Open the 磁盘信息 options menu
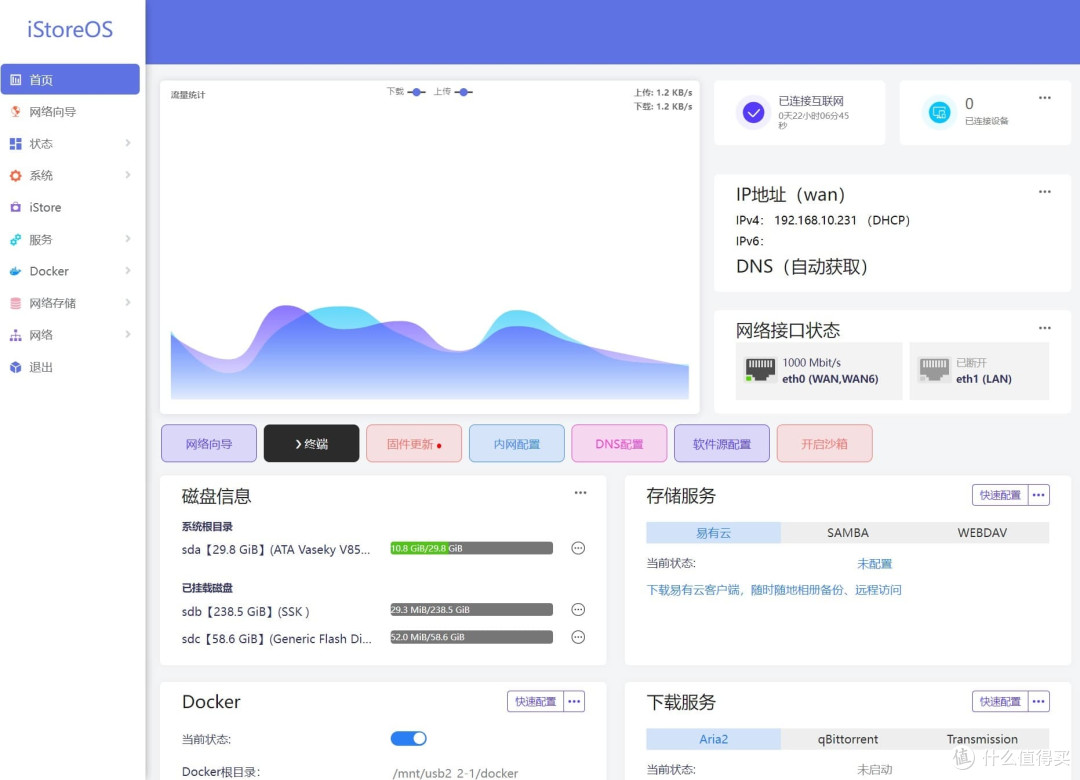1080x780 pixels. 580,493
